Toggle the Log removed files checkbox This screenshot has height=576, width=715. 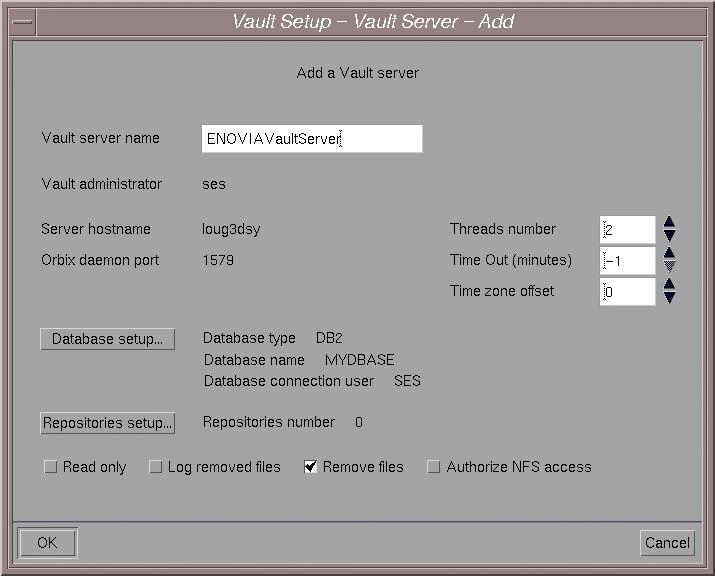click(x=156, y=467)
